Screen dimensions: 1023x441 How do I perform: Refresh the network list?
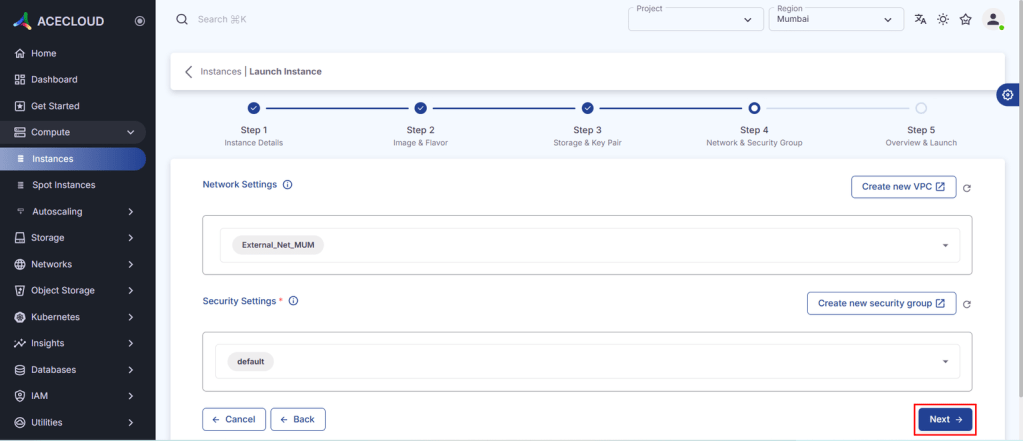point(967,187)
